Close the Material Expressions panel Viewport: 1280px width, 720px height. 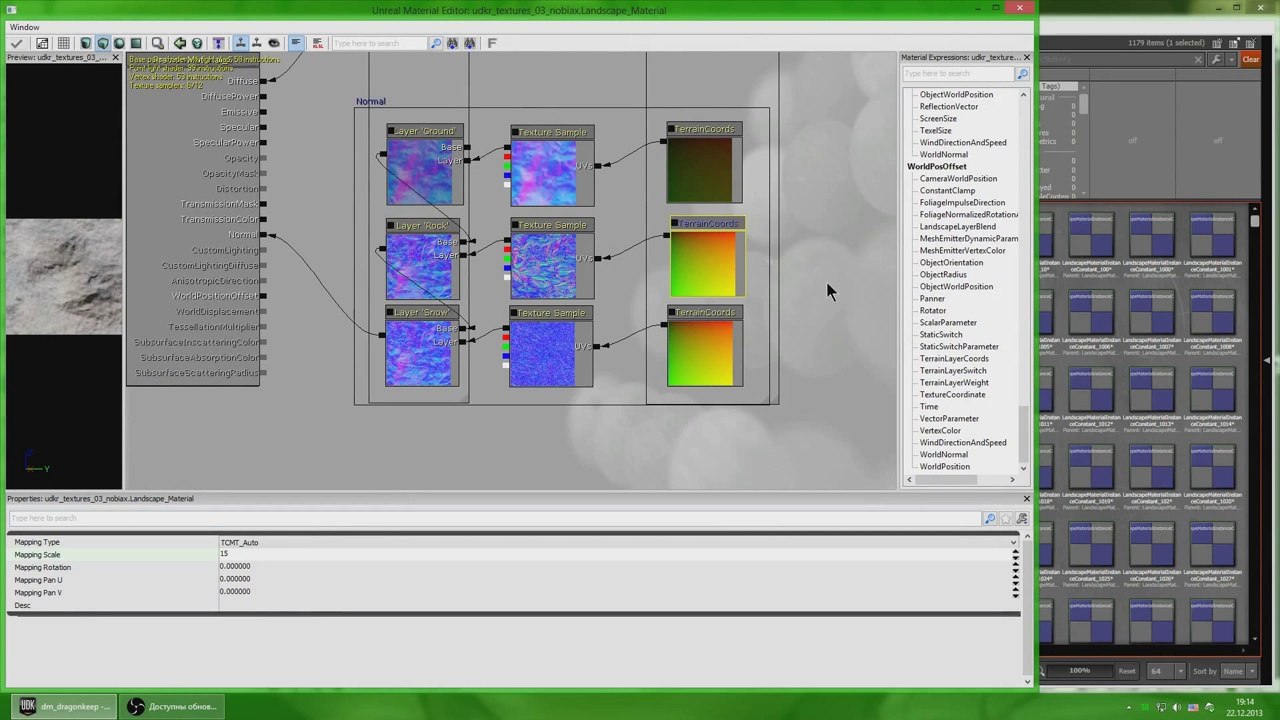[x=1026, y=57]
